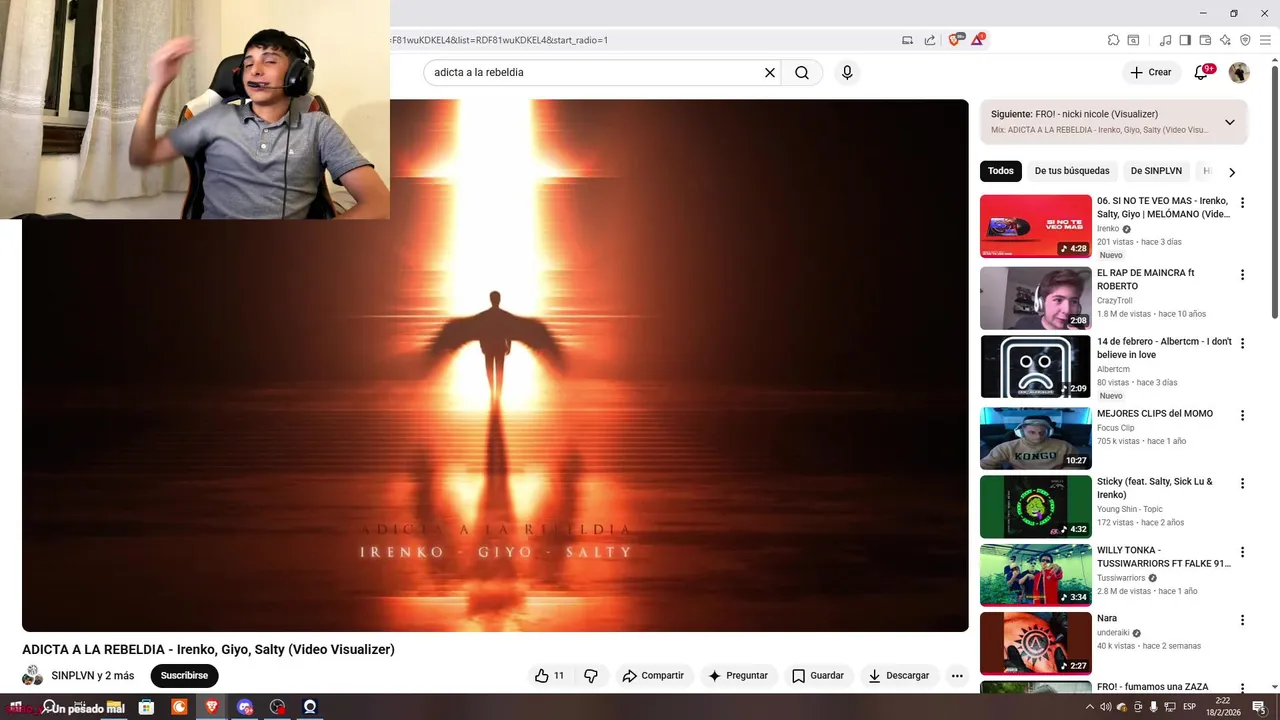Screen dimensions: 1280x720
Task: Subscribe with the Suscribirse button
Action: (x=184, y=676)
